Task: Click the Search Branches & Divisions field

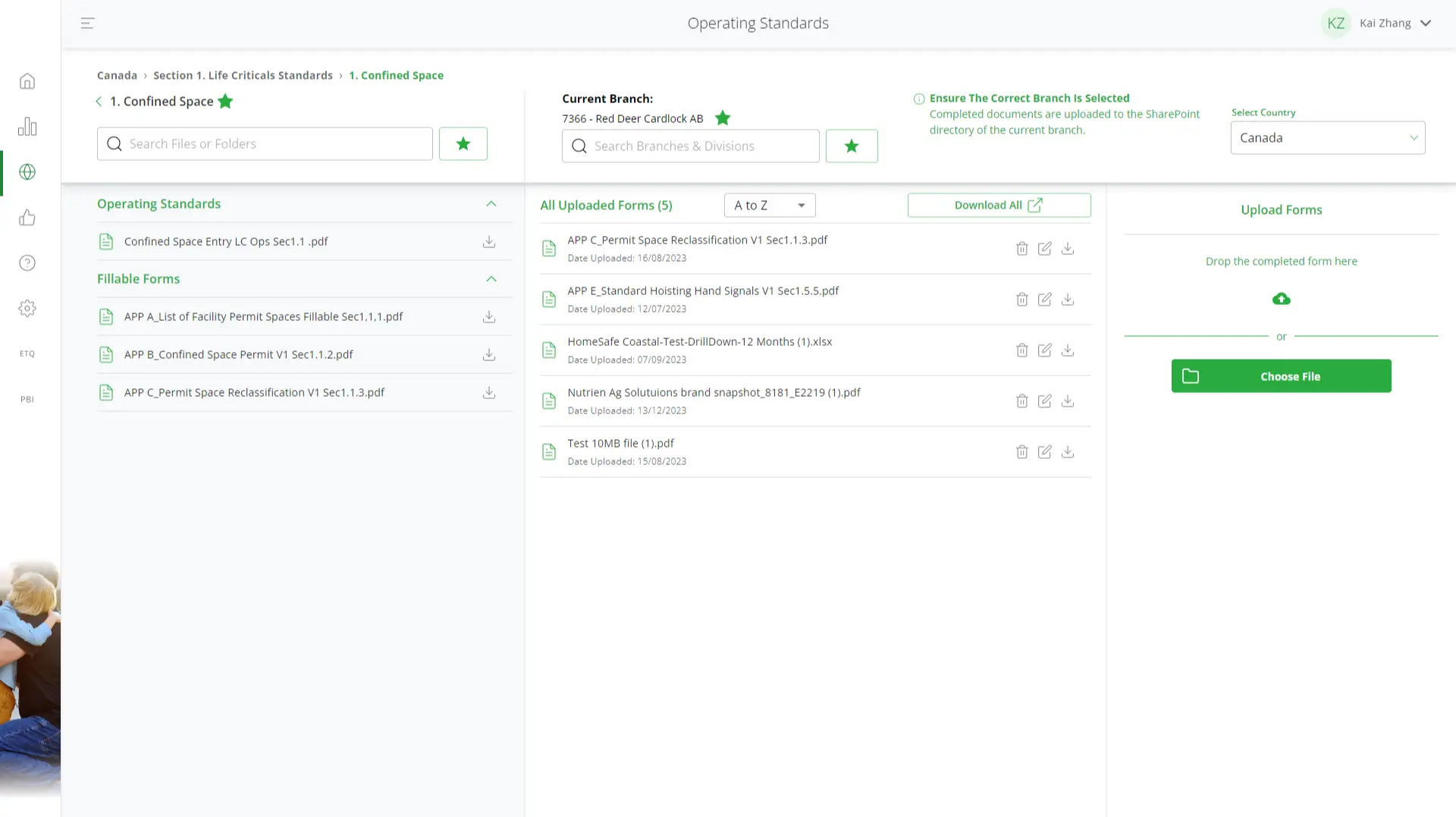Action: click(x=690, y=146)
